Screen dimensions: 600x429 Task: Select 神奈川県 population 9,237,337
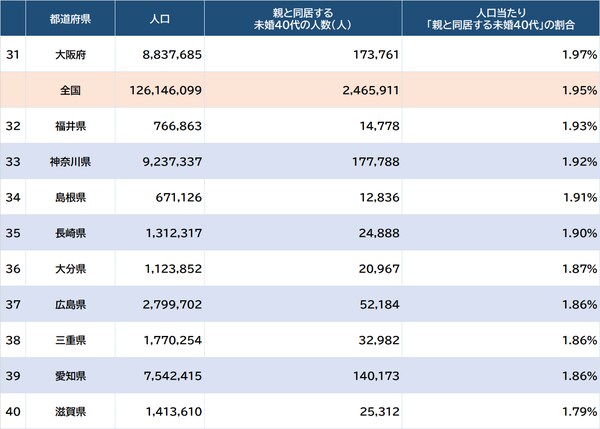click(x=167, y=161)
